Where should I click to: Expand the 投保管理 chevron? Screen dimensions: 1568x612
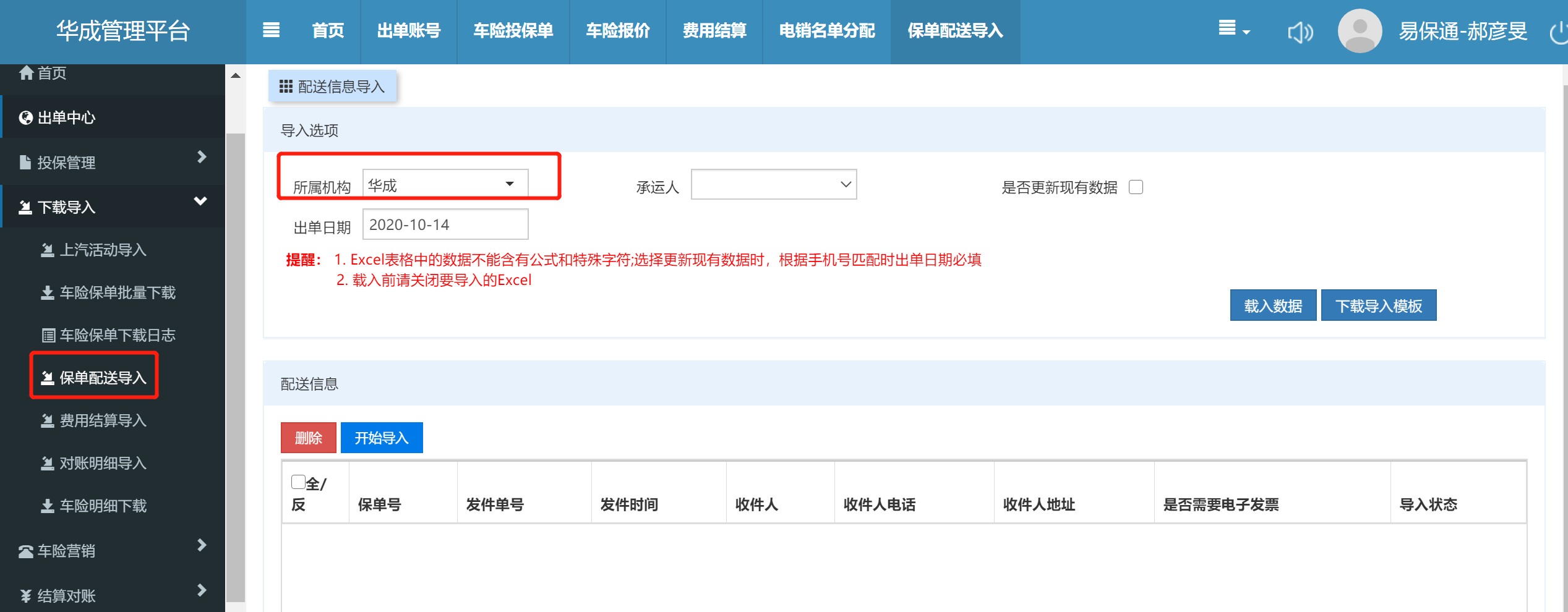202,157
